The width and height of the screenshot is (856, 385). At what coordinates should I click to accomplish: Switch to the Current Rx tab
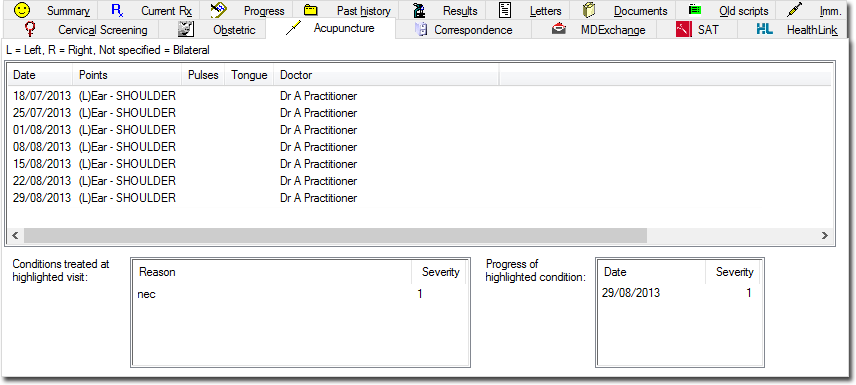148,10
